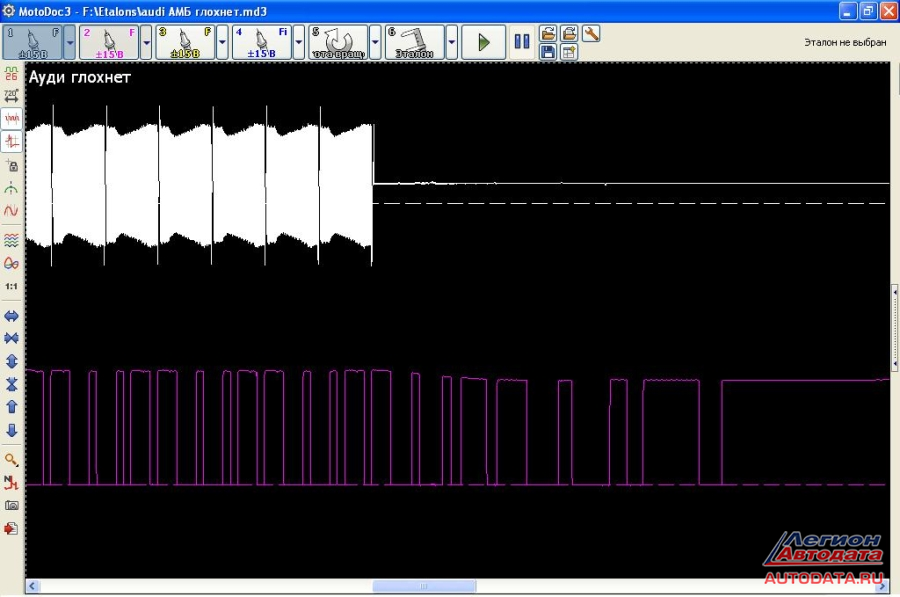Click the green arc TDC icon

point(11,188)
